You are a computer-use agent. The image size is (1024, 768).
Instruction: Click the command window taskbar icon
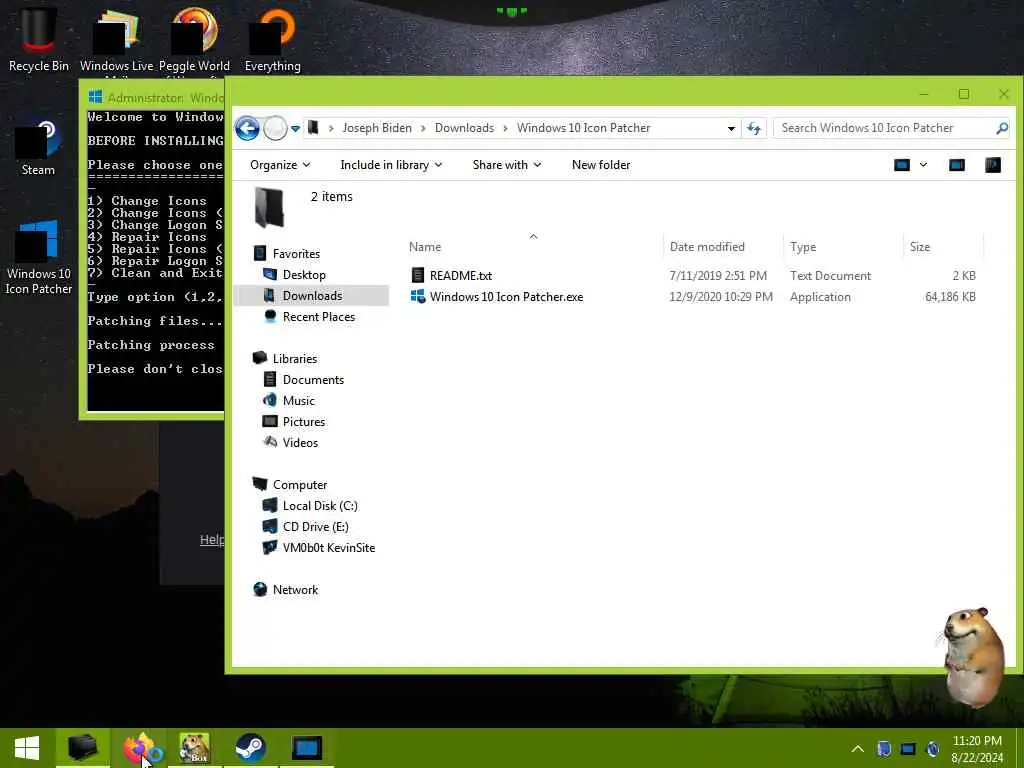(306, 748)
